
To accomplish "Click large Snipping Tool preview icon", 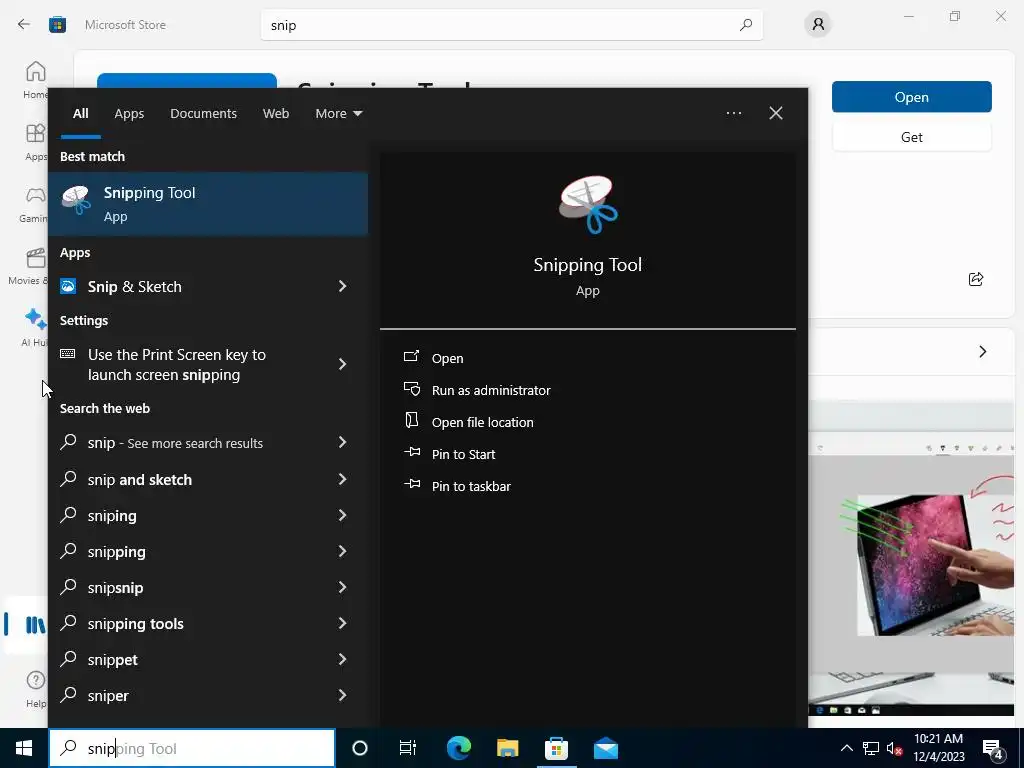I will (588, 205).
